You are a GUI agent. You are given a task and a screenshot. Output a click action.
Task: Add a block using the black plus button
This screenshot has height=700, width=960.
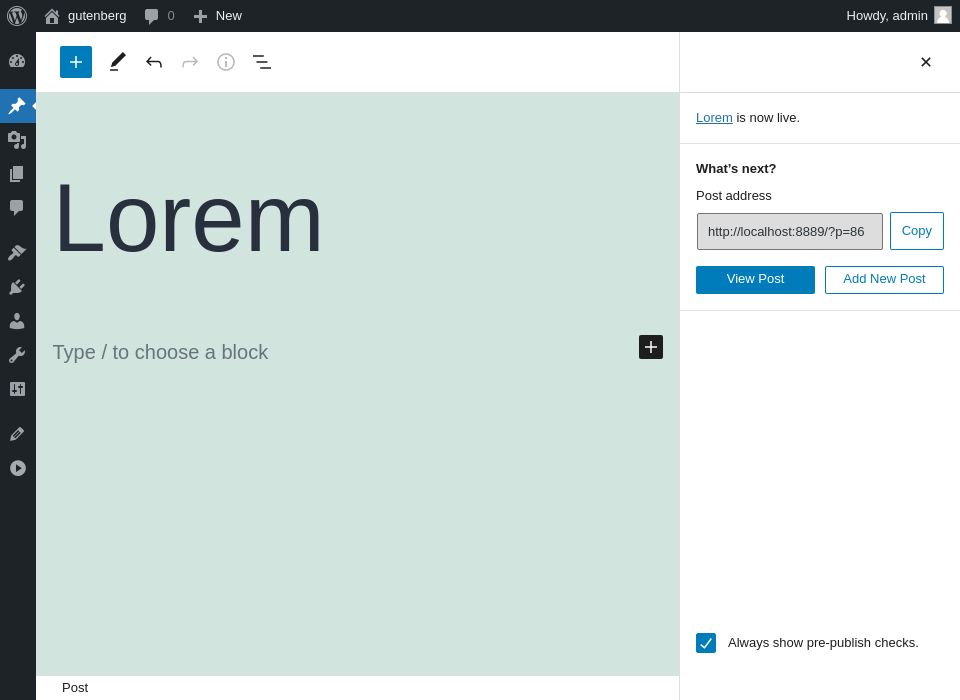[x=651, y=347]
